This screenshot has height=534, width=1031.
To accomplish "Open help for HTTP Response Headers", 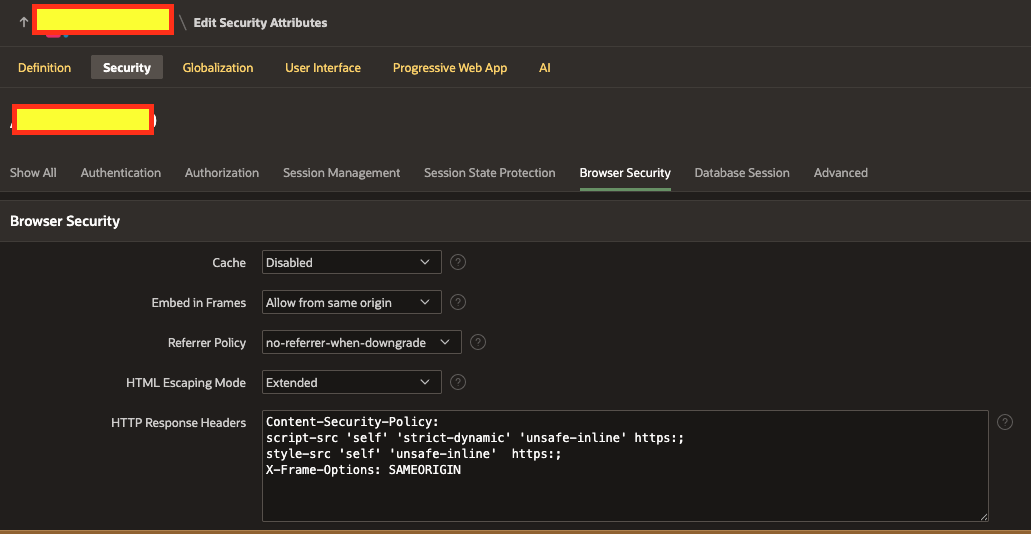I will tap(1005, 422).
